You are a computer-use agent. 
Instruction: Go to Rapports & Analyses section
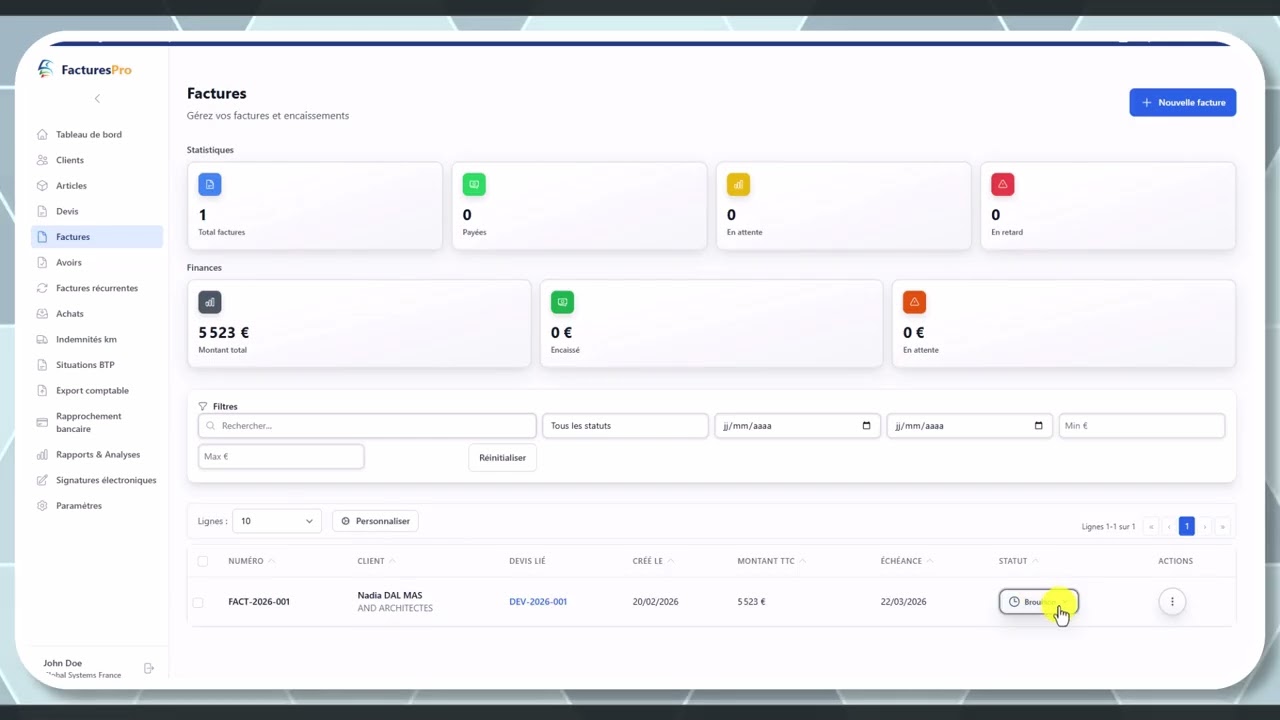pos(96,454)
